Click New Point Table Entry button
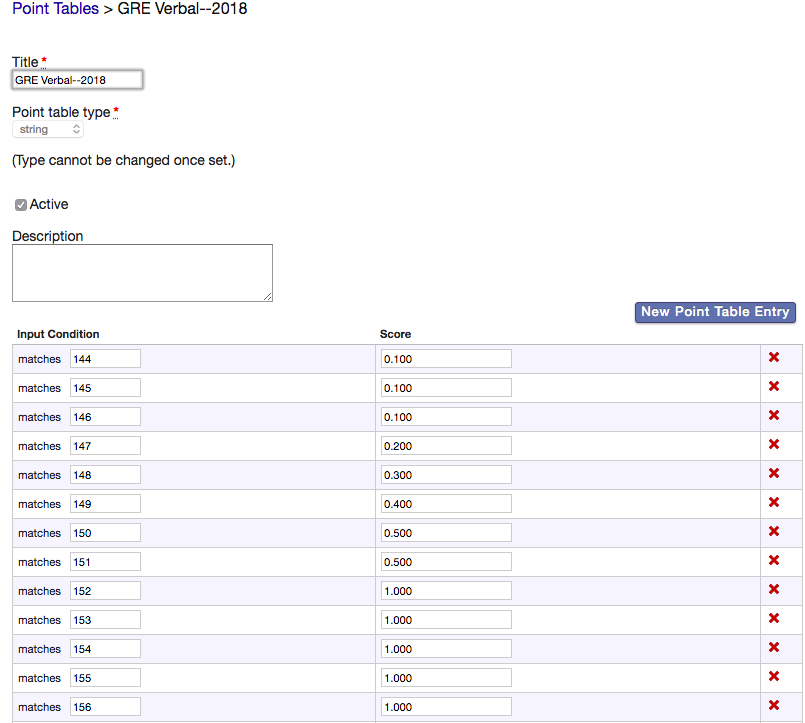The width and height of the screenshot is (805, 723). (715, 312)
